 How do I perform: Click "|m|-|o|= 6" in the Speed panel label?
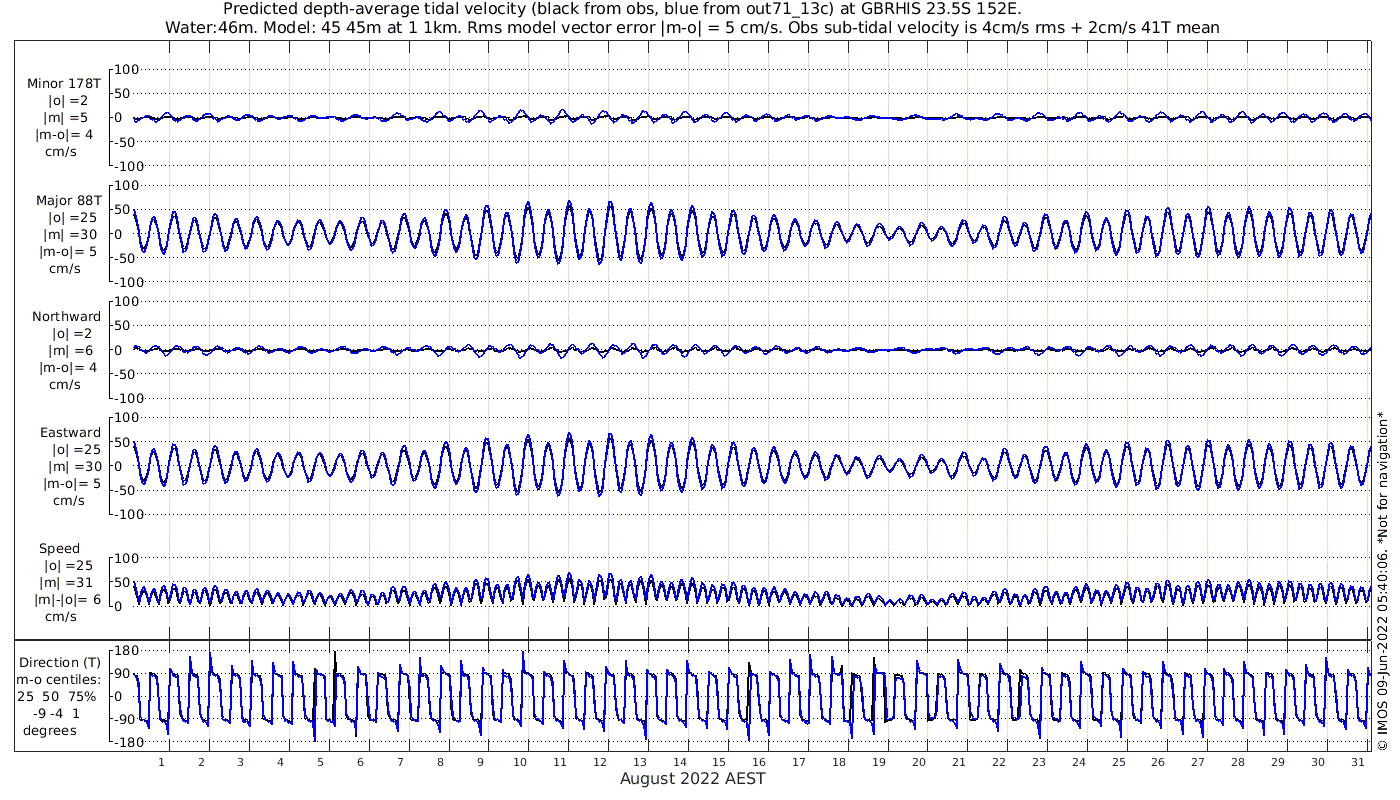tap(69, 600)
